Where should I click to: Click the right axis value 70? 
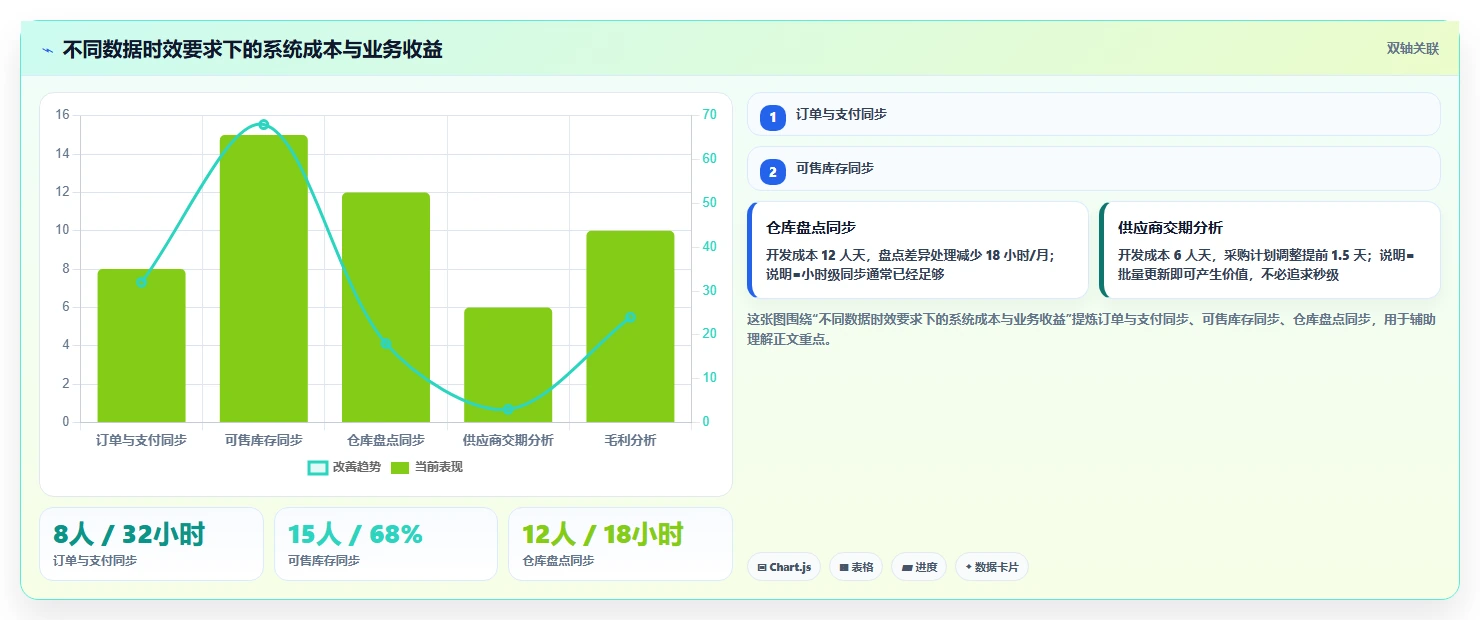[709, 115]
